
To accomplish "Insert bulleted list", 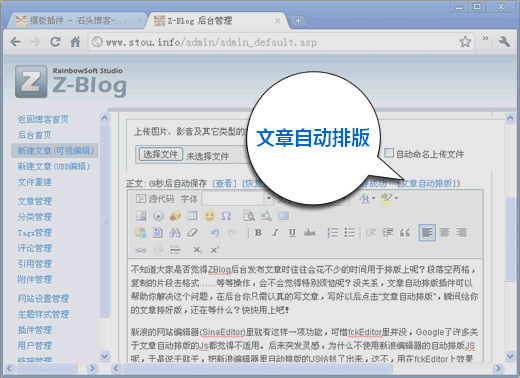I will (x=350, y=232).
